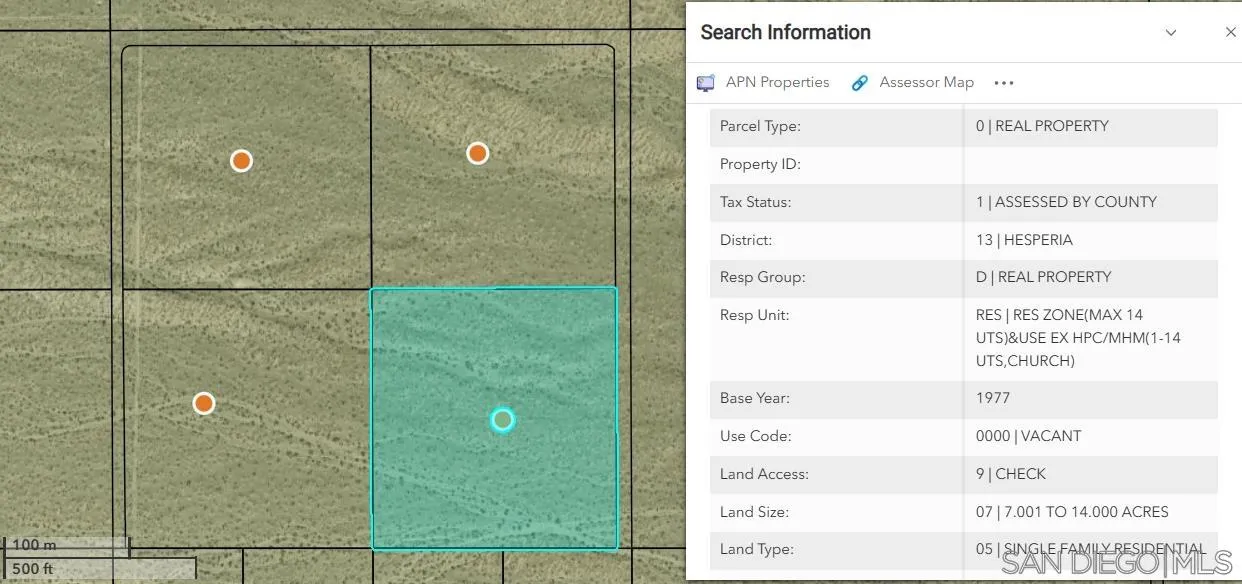
Task: Click the District value 13 | HESPERIA
Action: (x=1024, y=240)
